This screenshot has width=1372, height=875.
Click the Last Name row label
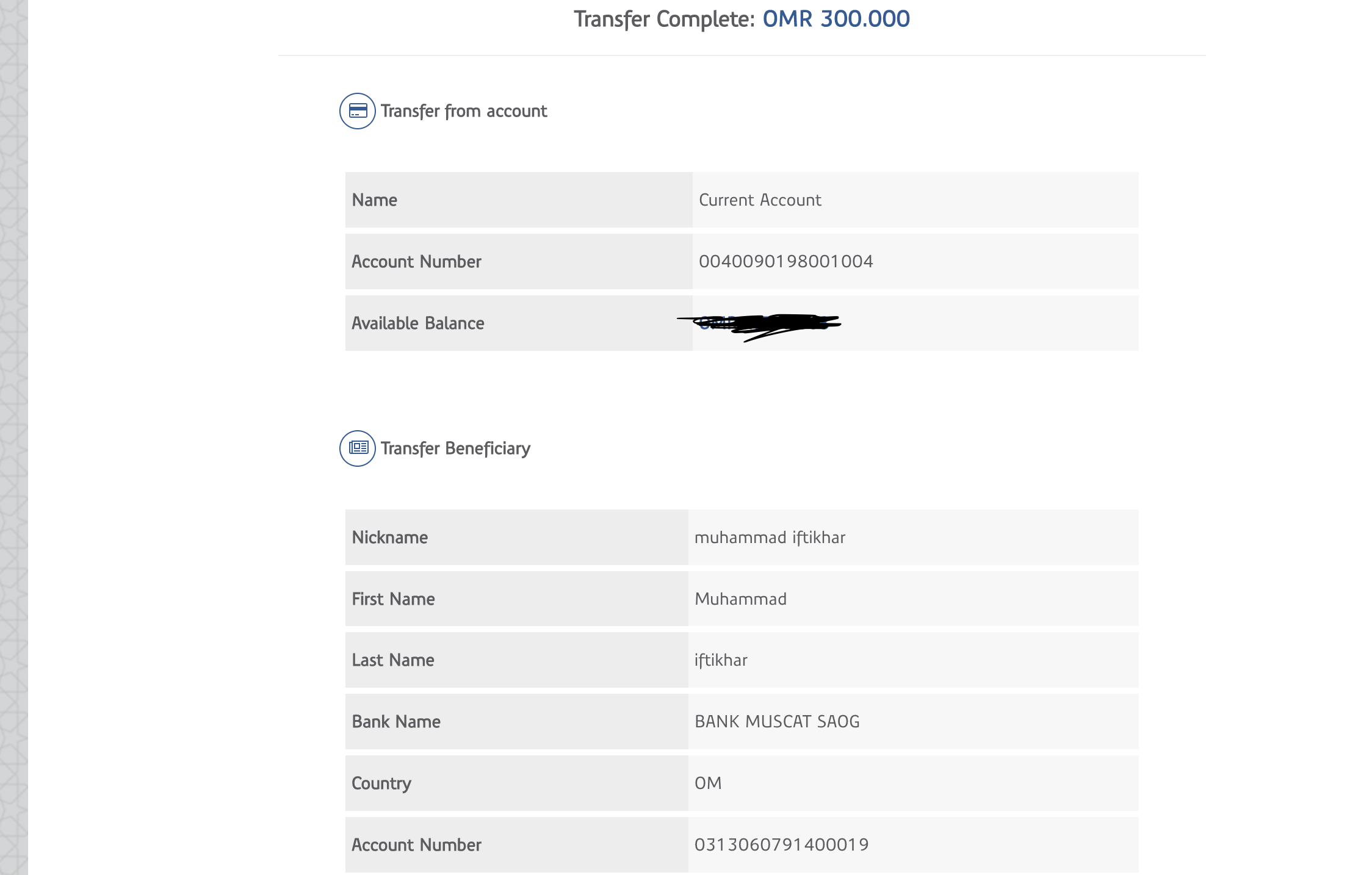(393, 660)
